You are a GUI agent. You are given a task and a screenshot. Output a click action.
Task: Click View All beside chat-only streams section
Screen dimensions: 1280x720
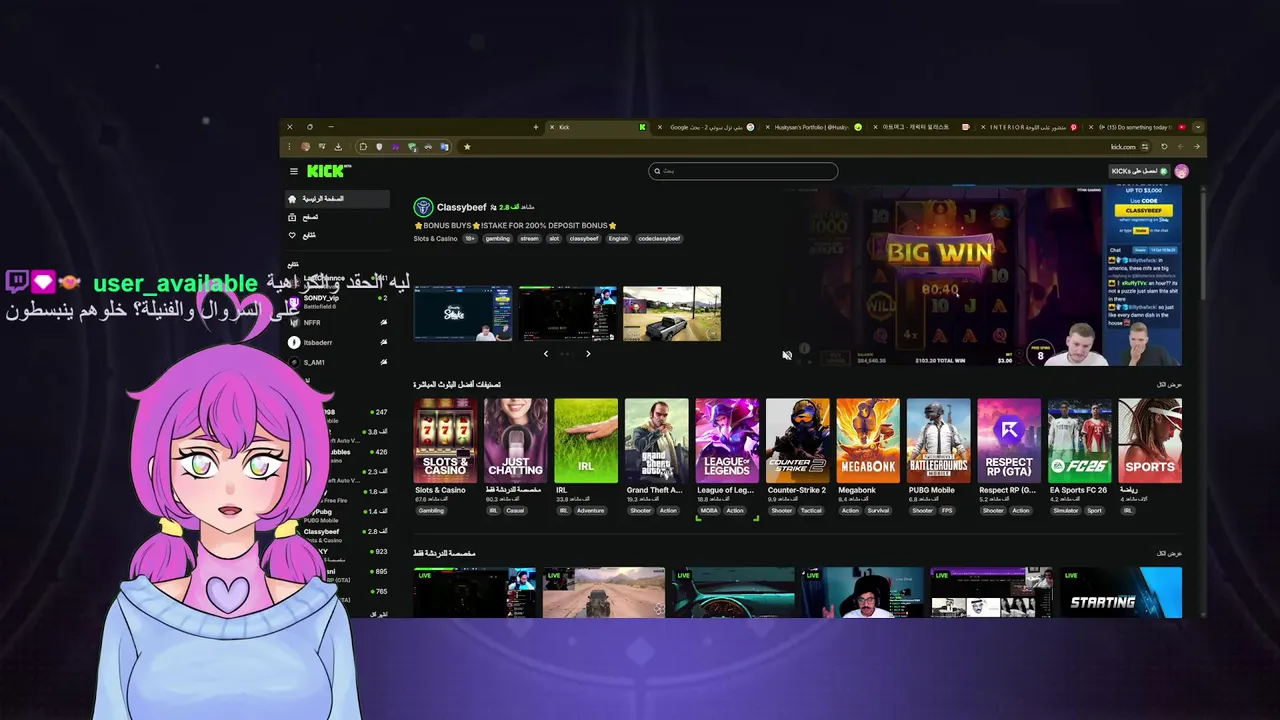coord(1170,554)
